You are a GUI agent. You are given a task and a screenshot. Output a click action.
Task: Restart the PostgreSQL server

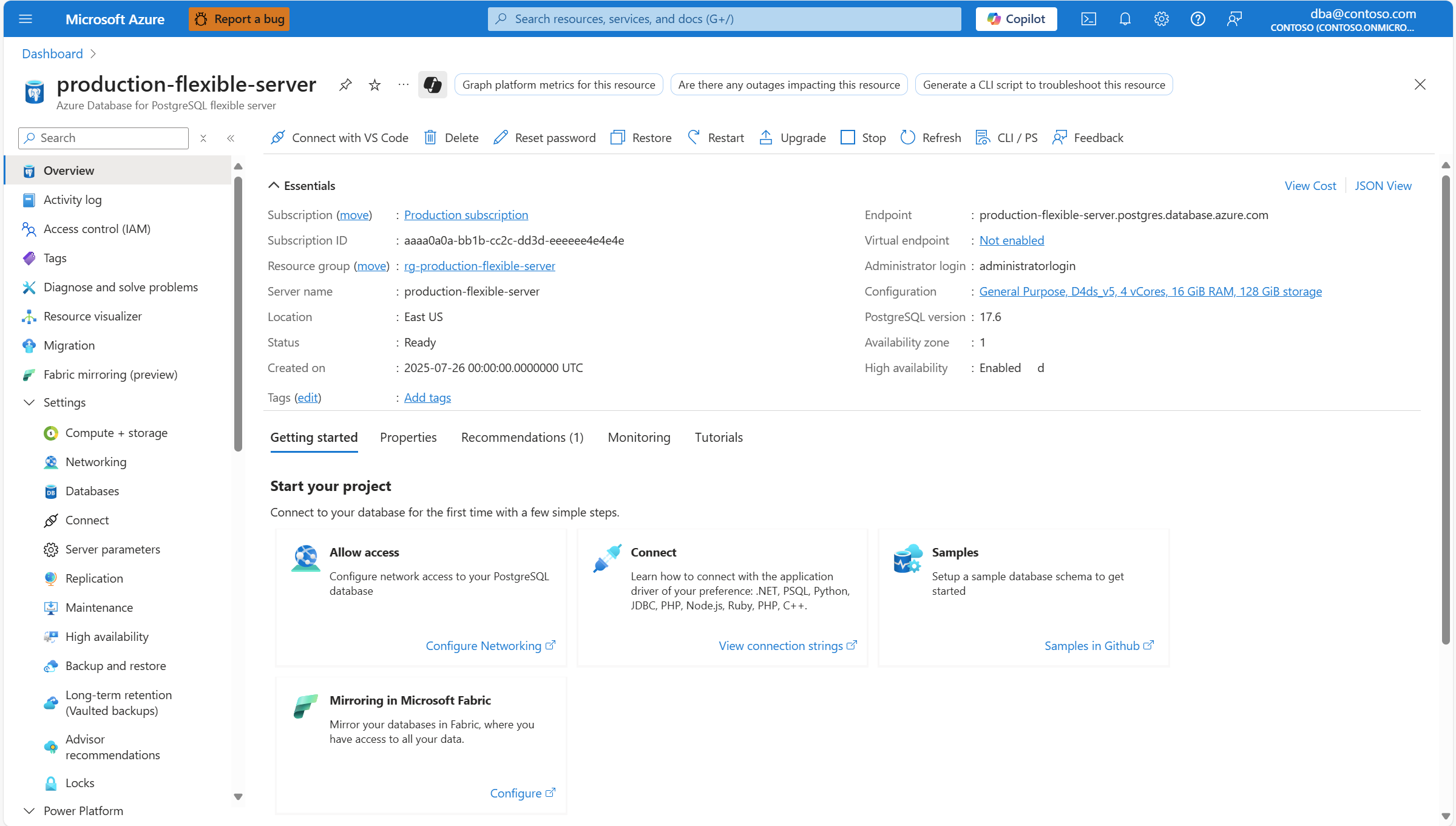pos(715,138)
